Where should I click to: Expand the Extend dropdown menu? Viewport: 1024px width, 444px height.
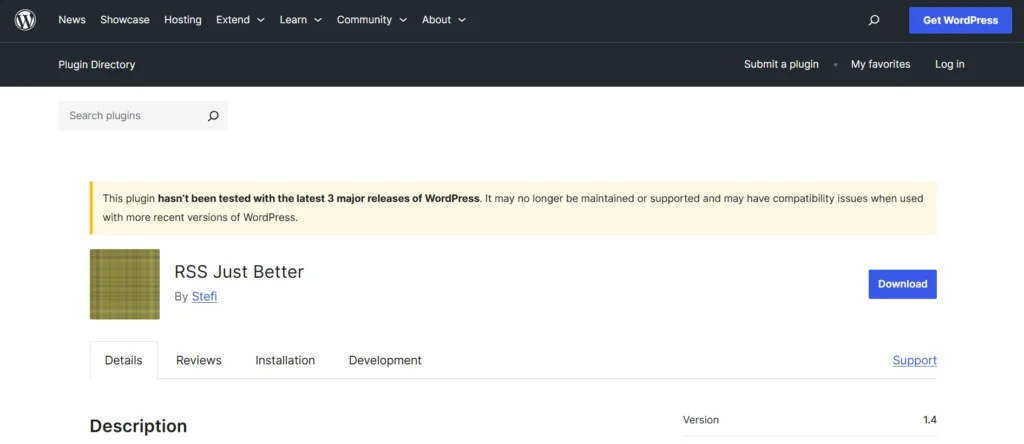coord(240,20)
